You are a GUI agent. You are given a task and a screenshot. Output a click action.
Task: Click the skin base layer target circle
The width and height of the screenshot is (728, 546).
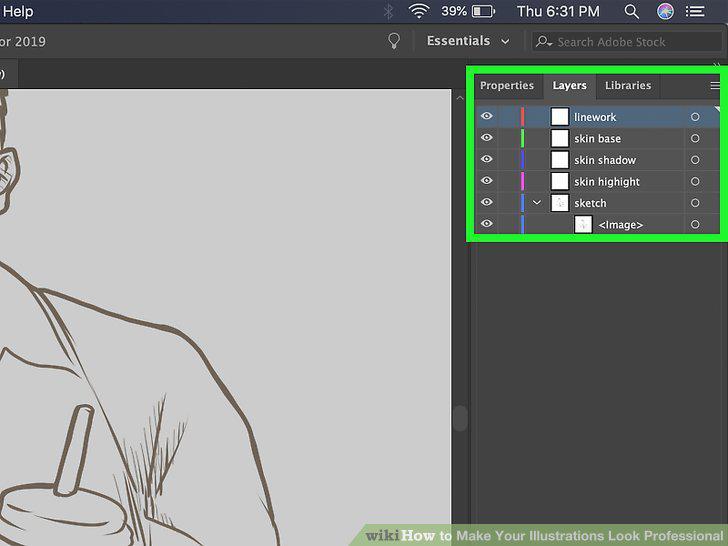click(x=695, y=138)
